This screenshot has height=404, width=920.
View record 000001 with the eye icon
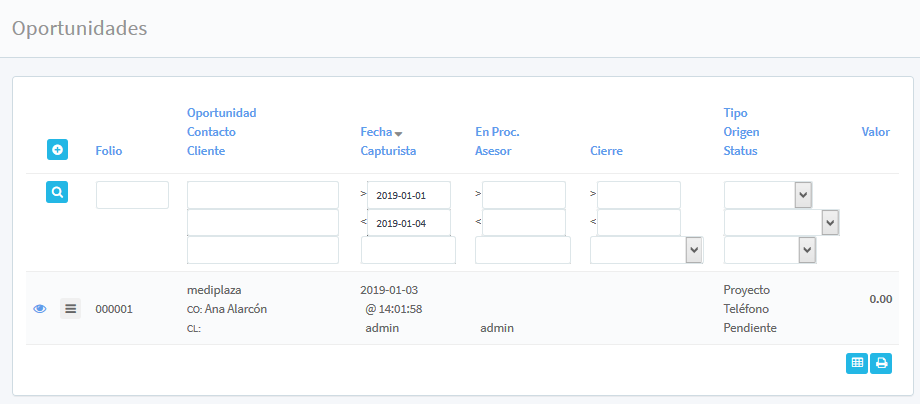click(40, 309)
